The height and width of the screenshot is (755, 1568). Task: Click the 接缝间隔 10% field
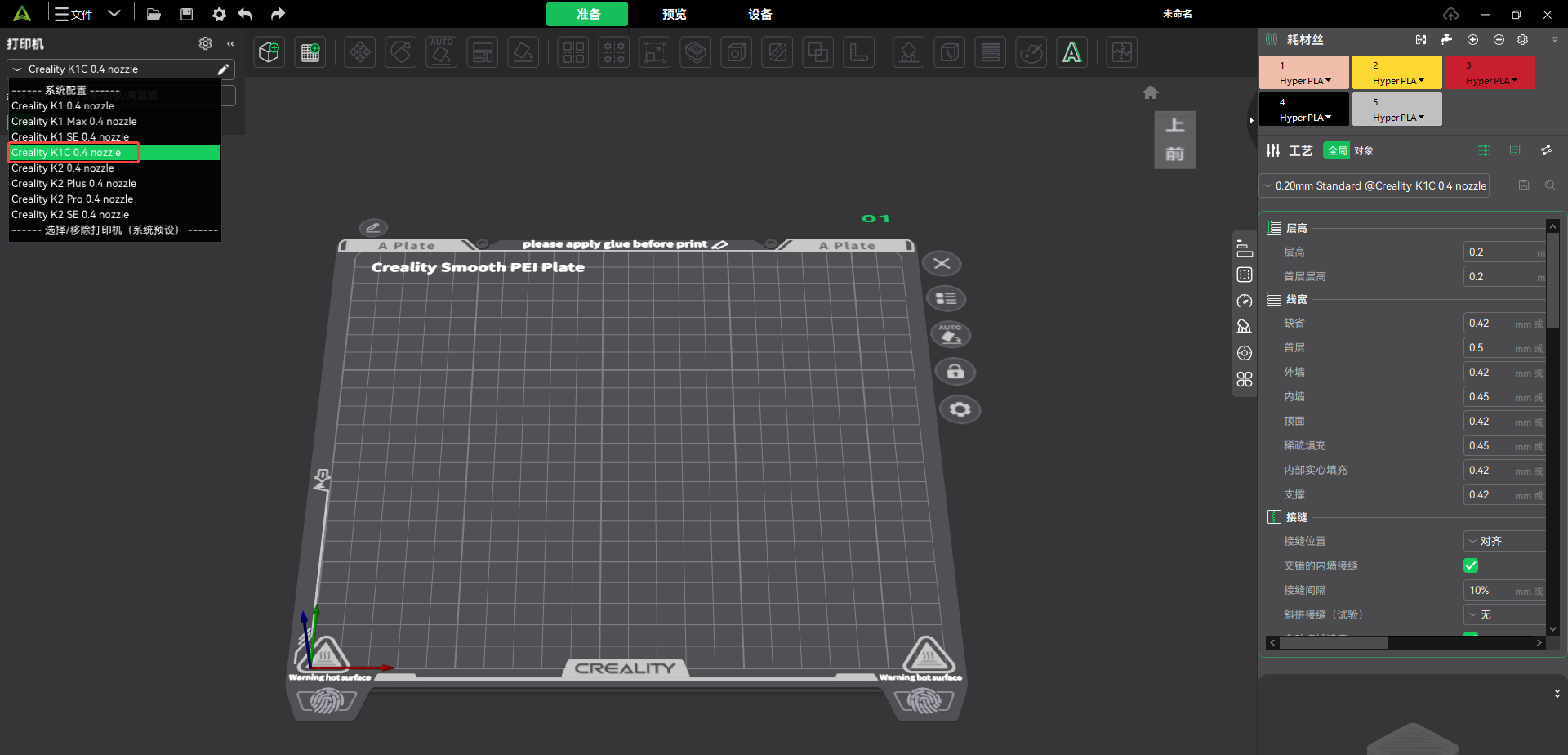[1504, 590]
